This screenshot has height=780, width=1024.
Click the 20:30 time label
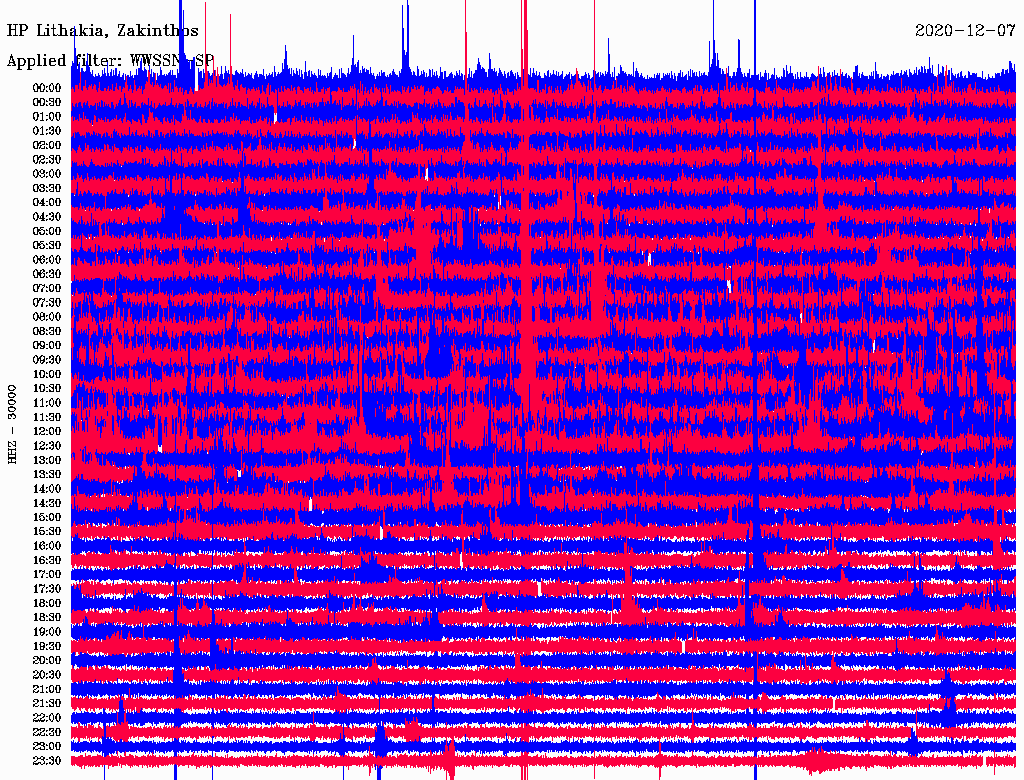47,675
